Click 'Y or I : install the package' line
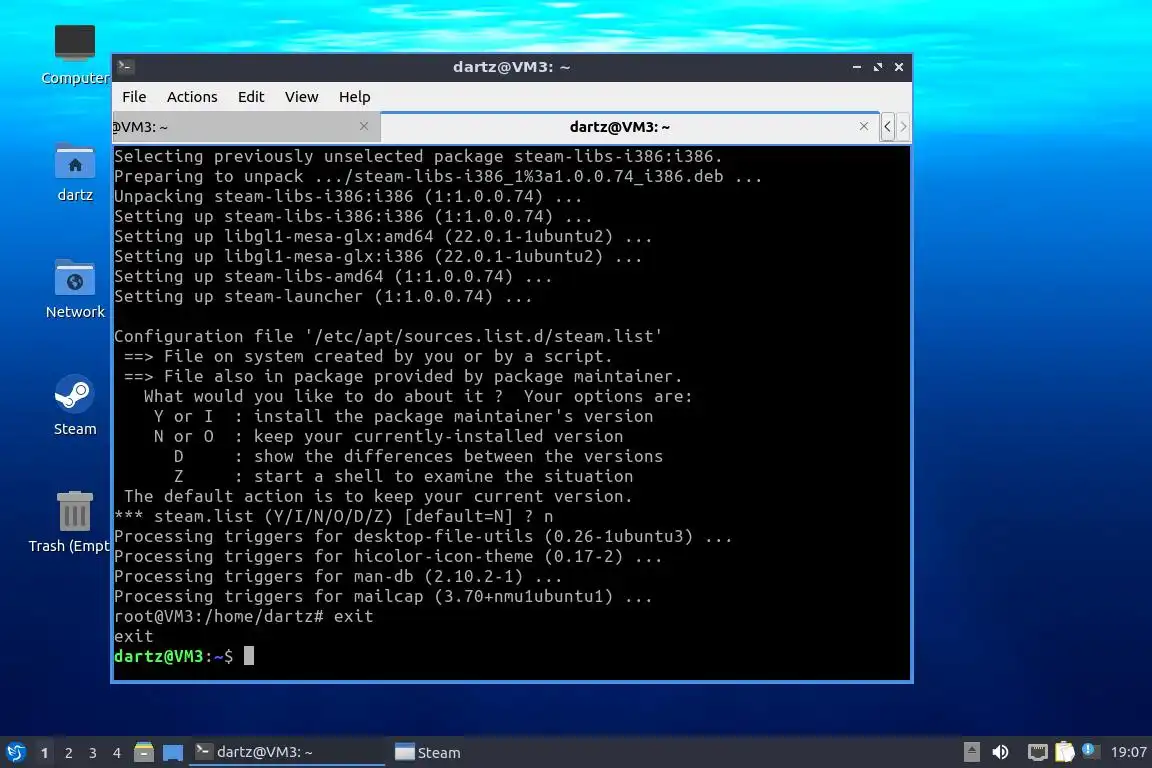The width and height of the screenshot is (1152, 768). click(403, 416)
